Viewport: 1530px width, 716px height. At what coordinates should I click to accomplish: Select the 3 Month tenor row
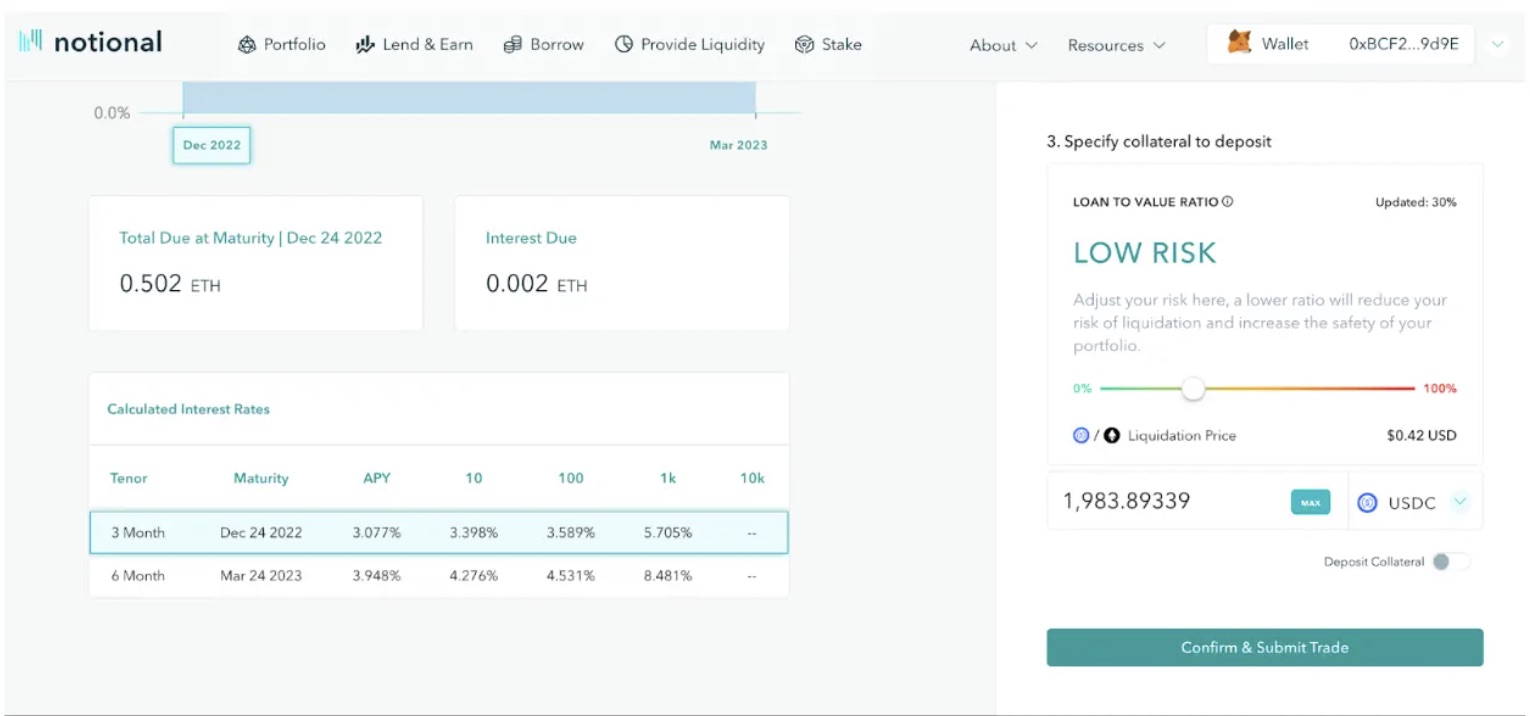click(438, 533)
